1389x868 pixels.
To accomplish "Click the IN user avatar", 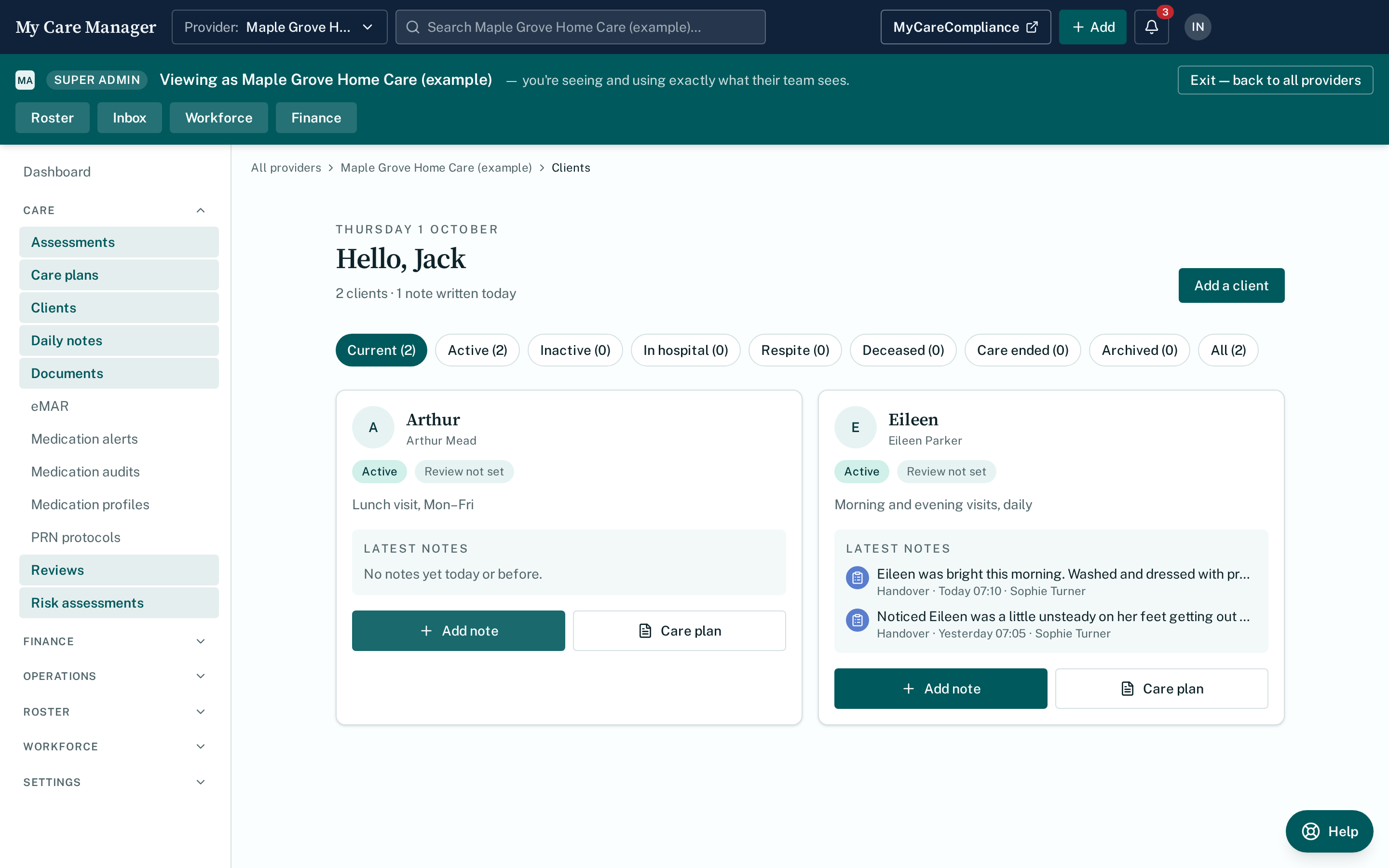I will (x=1198, y=27).
